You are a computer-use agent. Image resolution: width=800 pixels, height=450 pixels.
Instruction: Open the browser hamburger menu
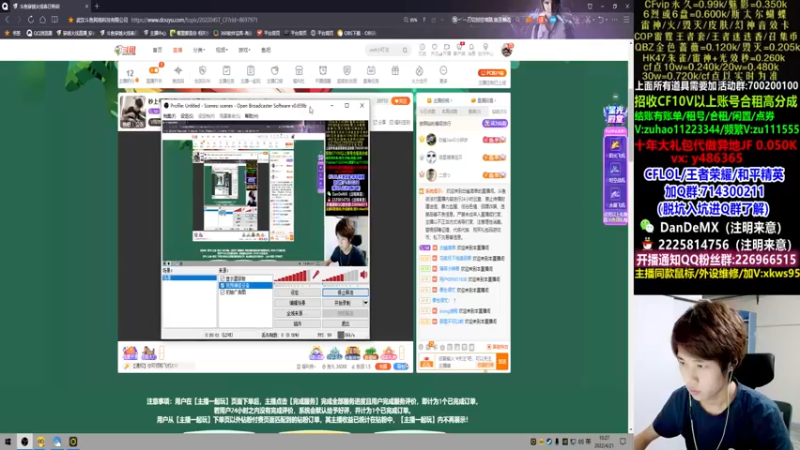click(x=626, y=20)
